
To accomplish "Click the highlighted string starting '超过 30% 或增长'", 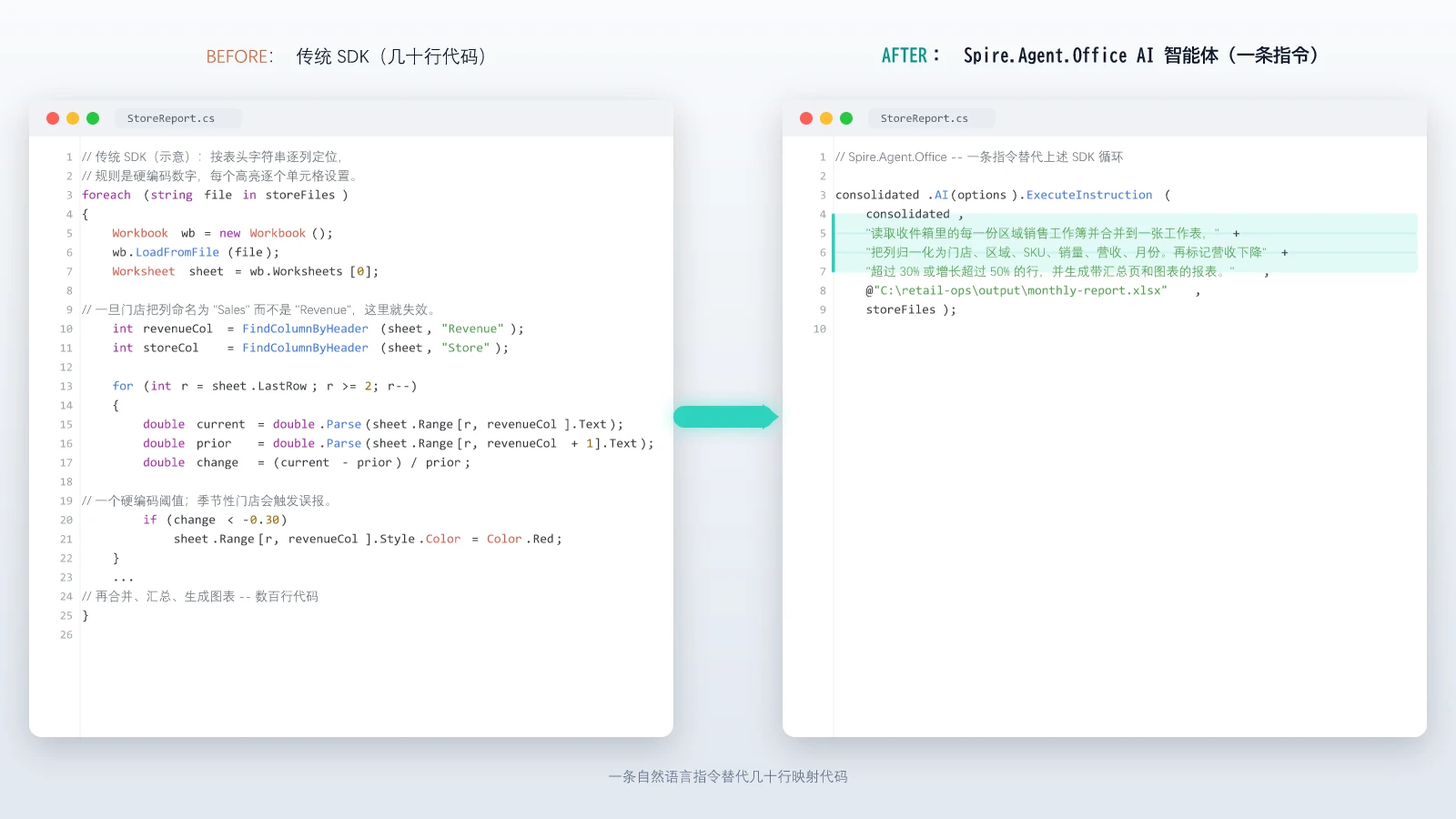I will (x=1050, y=271).
